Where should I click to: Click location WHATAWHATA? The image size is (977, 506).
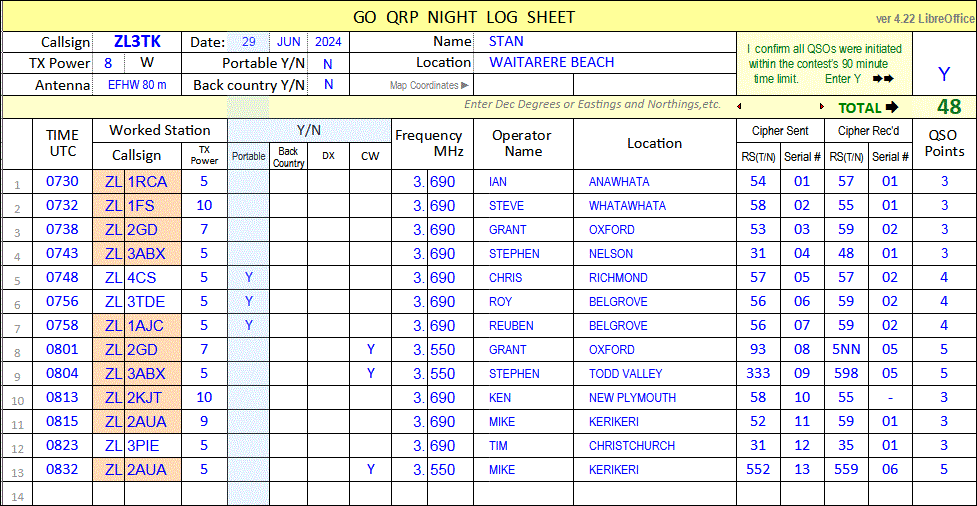pyautogui.click(x=654, y=206)
